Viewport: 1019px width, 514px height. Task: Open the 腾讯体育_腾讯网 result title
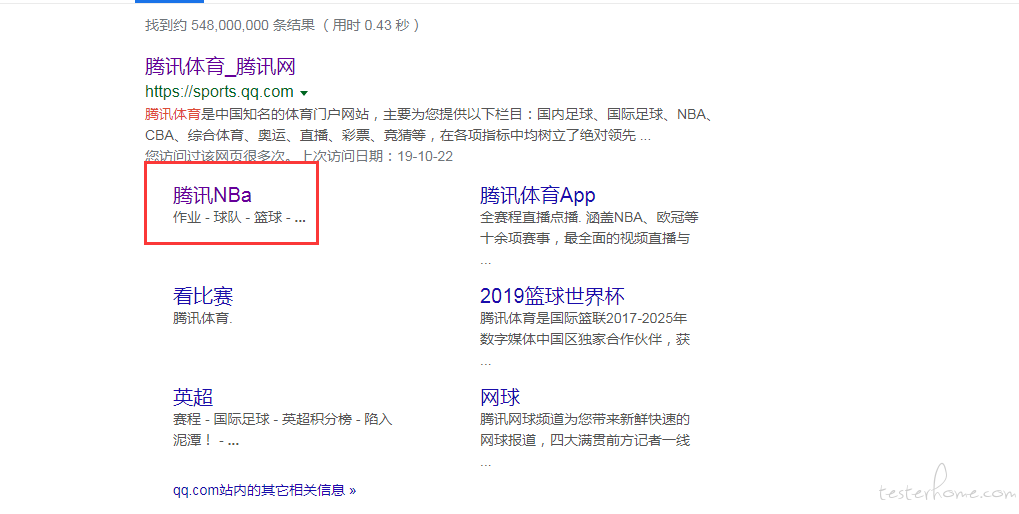tap(220, 66)
